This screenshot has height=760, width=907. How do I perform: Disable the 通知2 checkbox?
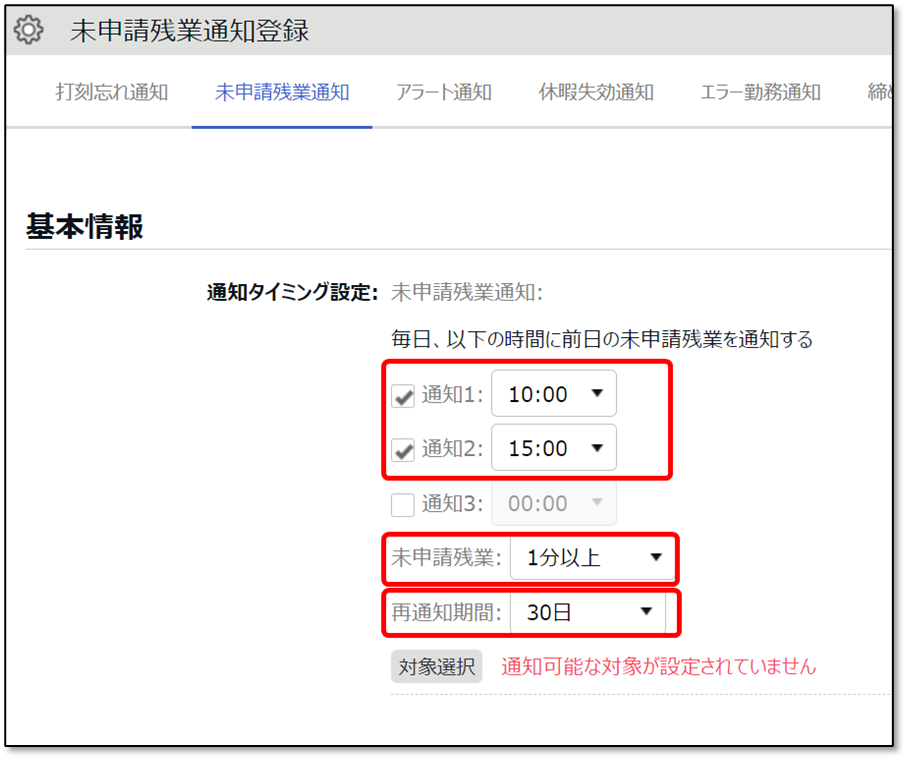(403, 450)
